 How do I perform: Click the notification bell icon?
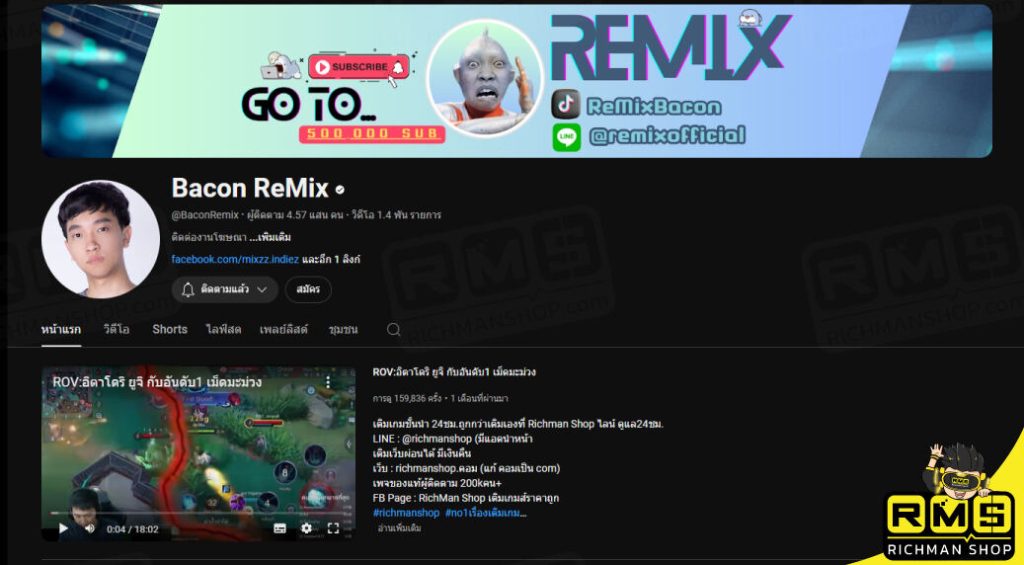point(188,290)
